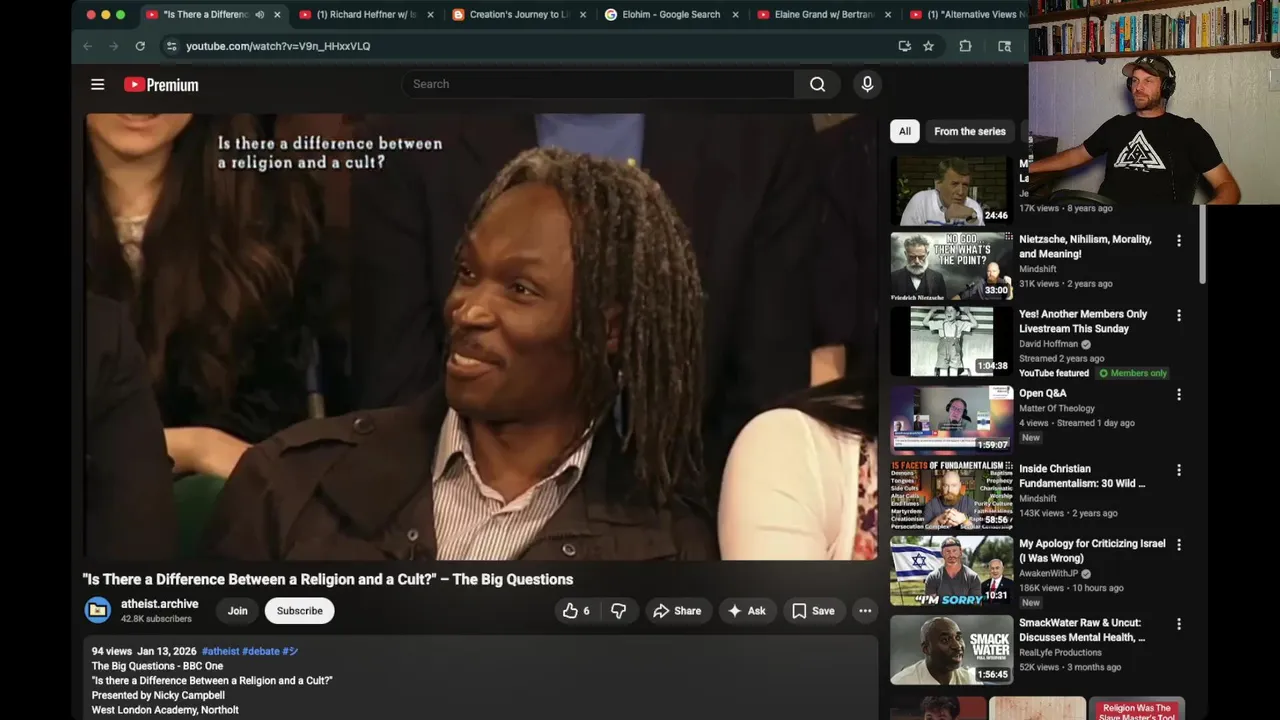The height and width of the screenshot is (720, 1280).
Task: Open the atheist.archive channel name link
Action: point(160,604)
